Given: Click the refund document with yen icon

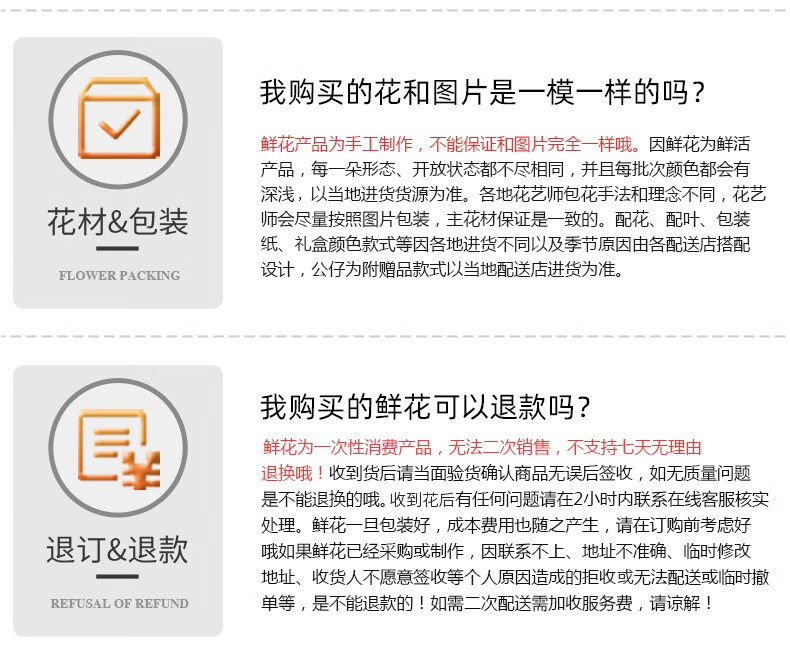Looking at the screenshot, I should tap(119, 449).
